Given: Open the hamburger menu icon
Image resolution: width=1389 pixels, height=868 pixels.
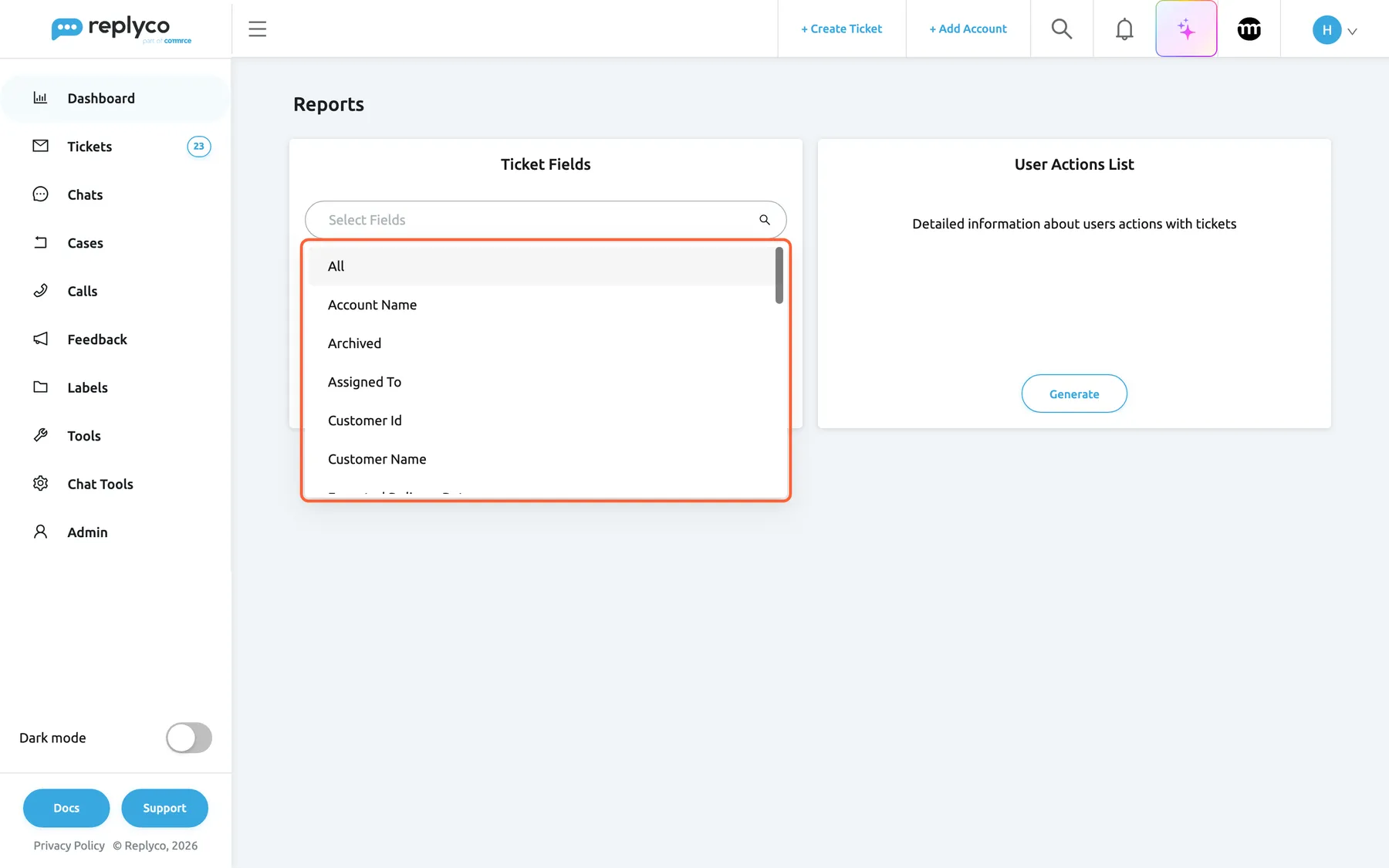Looking at the screenshot, I should pyautogui.click(x=258, y=29).
